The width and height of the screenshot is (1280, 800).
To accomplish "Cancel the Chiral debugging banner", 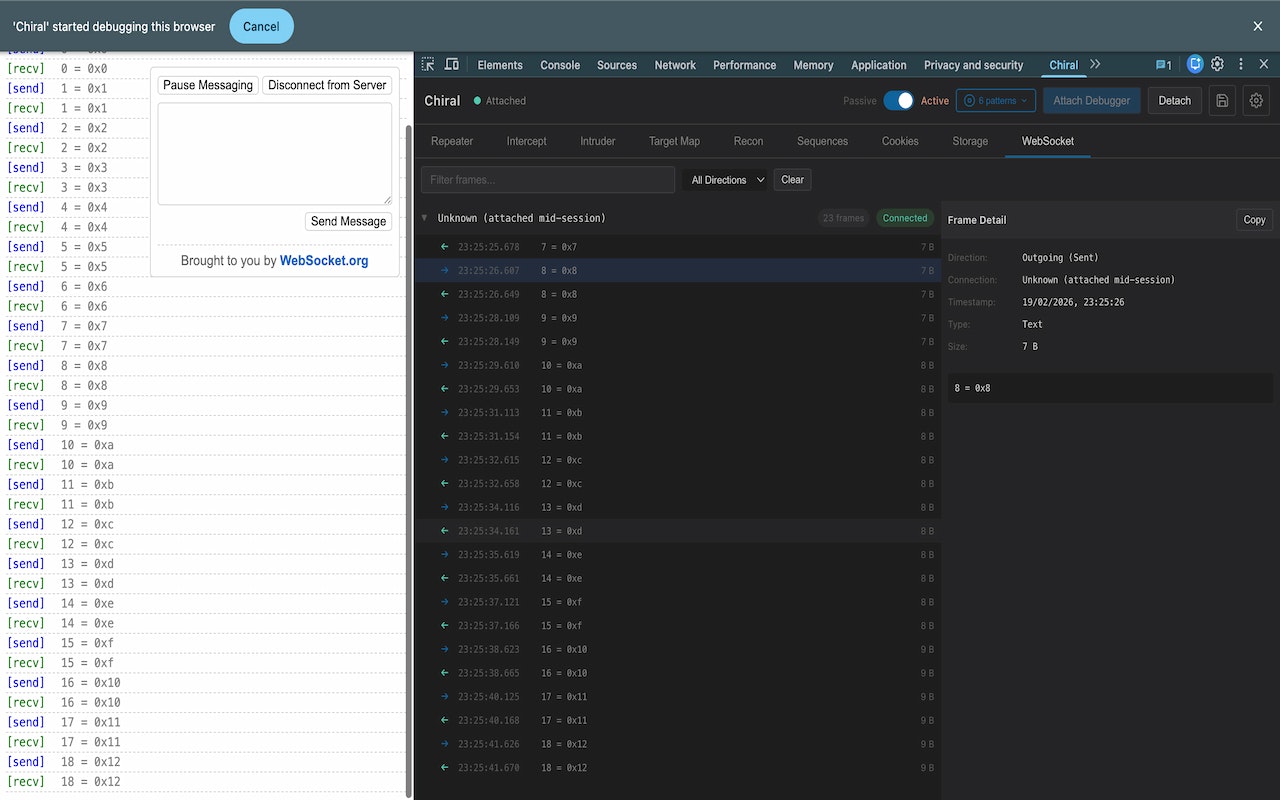I will (x=261, y=26).
